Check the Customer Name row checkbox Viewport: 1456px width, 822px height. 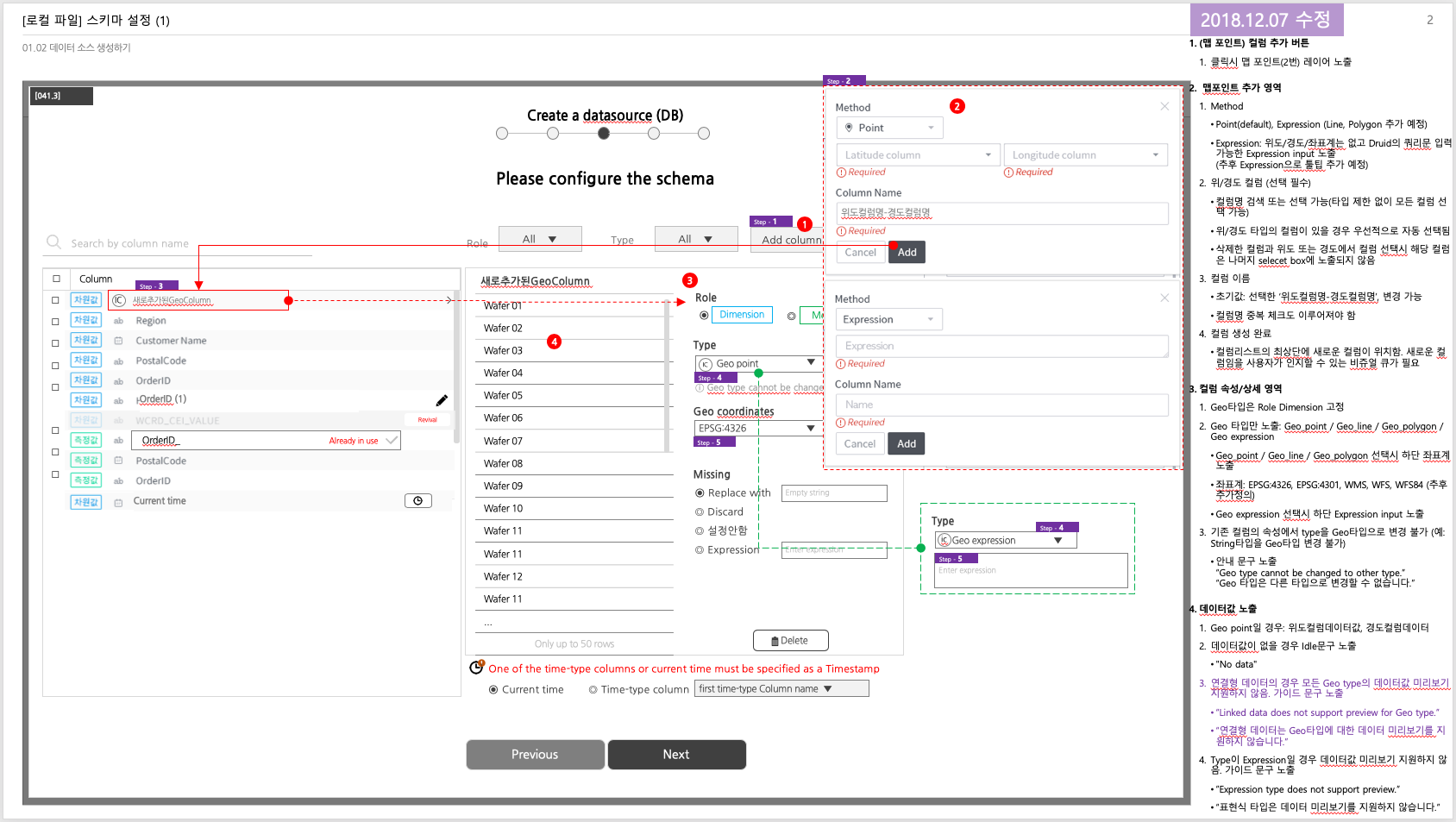point(55,343)
